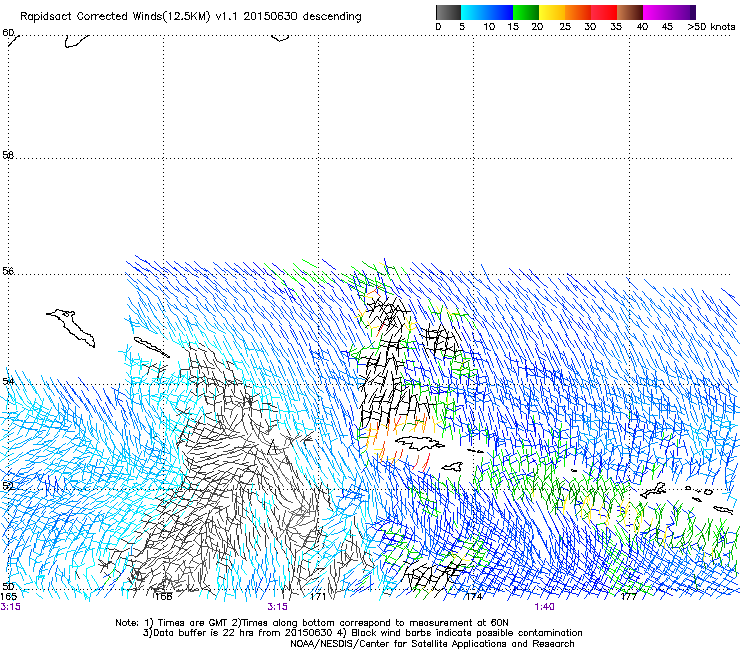740x650 pixels.
Task: Click the legend scale number "25"
Action: tap(565, 27)
